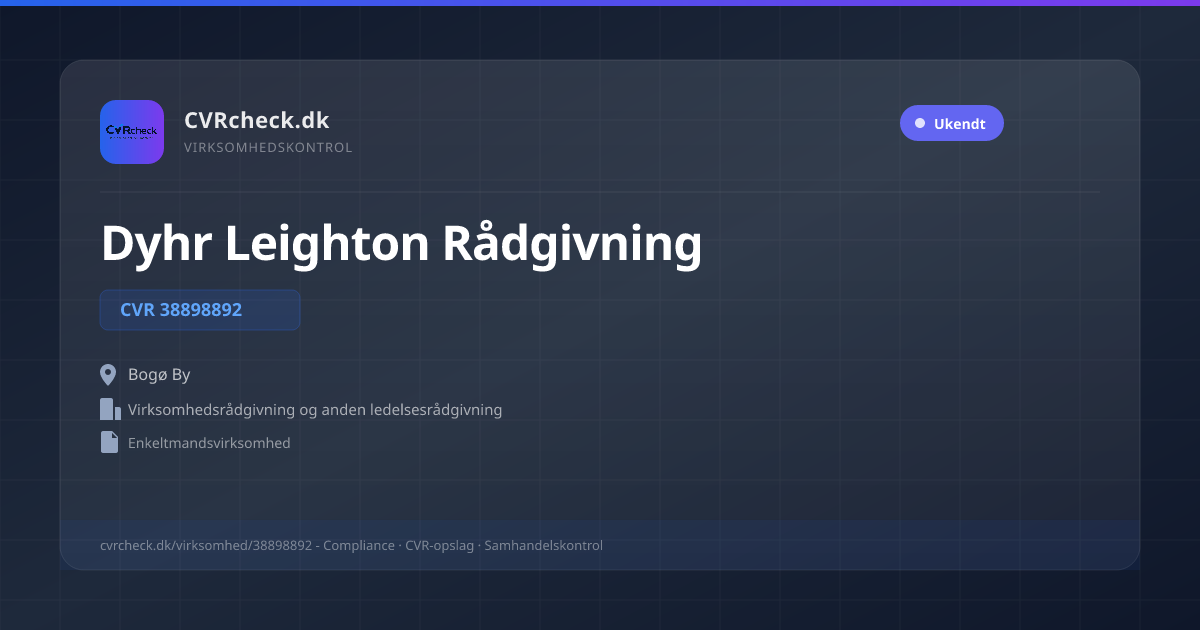Click the CVRcheck logo icon
This screenshot has width=1200, height=630.
132,132
